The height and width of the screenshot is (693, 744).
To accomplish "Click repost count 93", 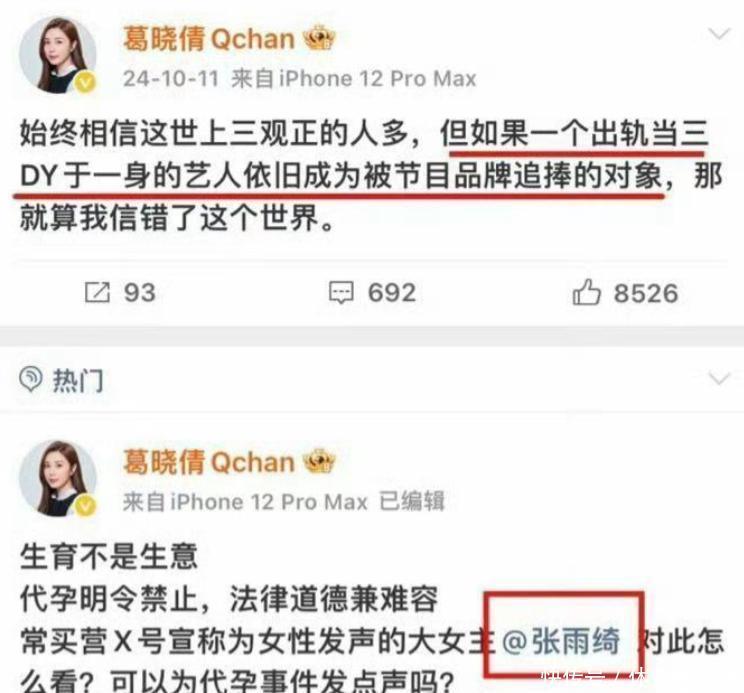I will tap(140, 292).
